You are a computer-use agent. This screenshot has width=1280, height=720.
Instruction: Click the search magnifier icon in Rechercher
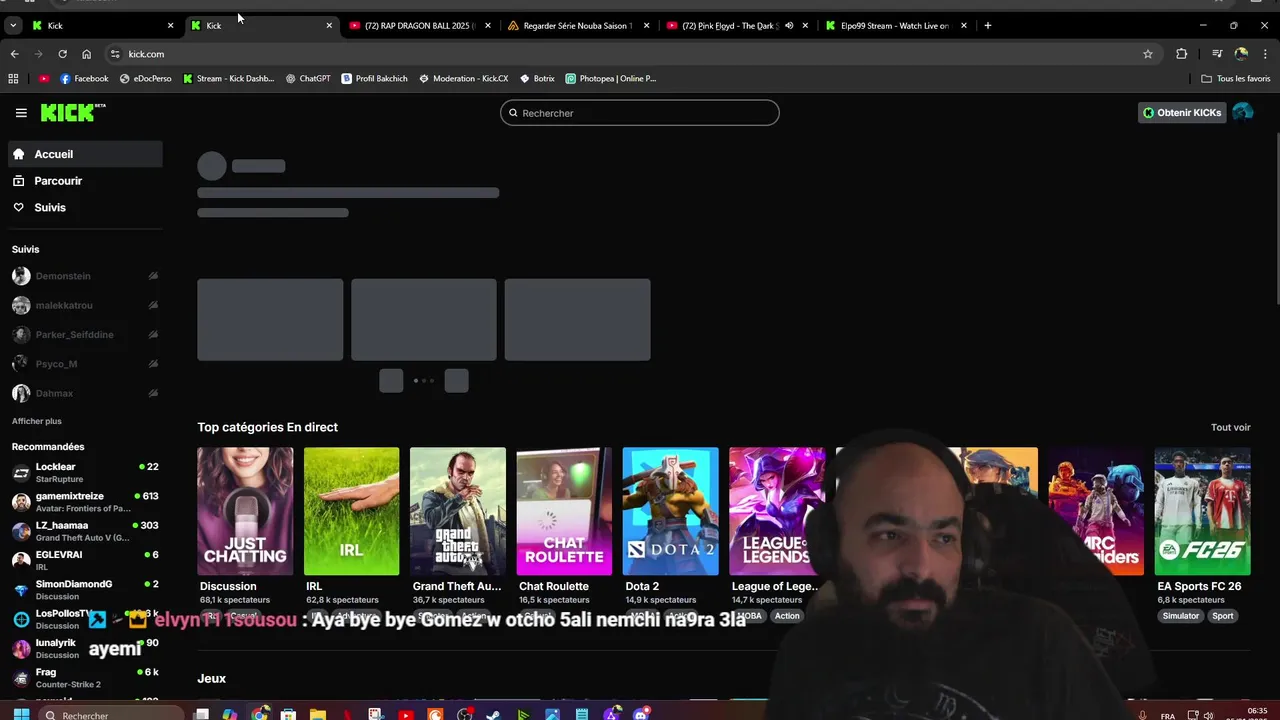pos(513,113)
